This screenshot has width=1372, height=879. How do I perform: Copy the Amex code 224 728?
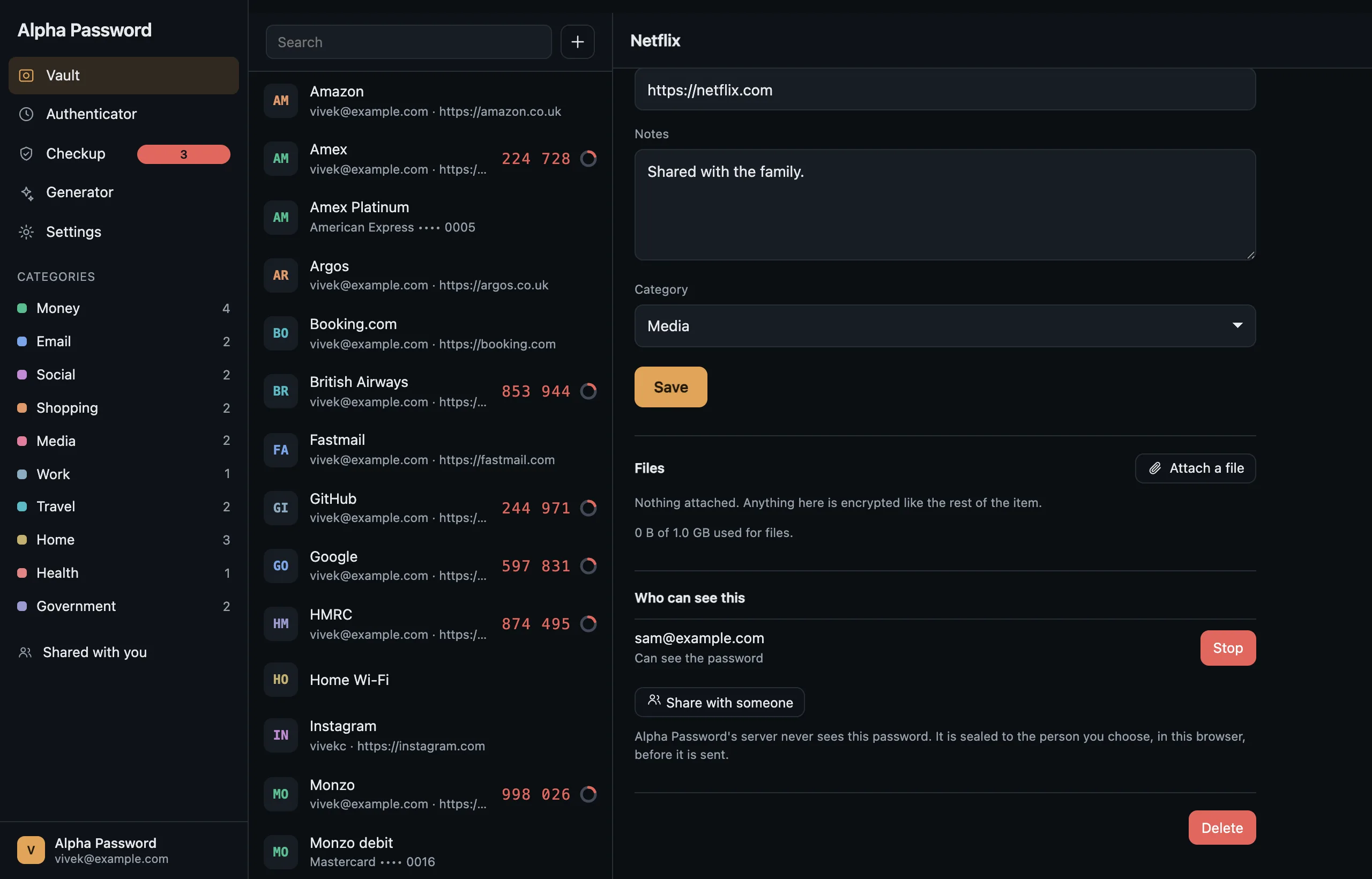(x=536, y=159)
